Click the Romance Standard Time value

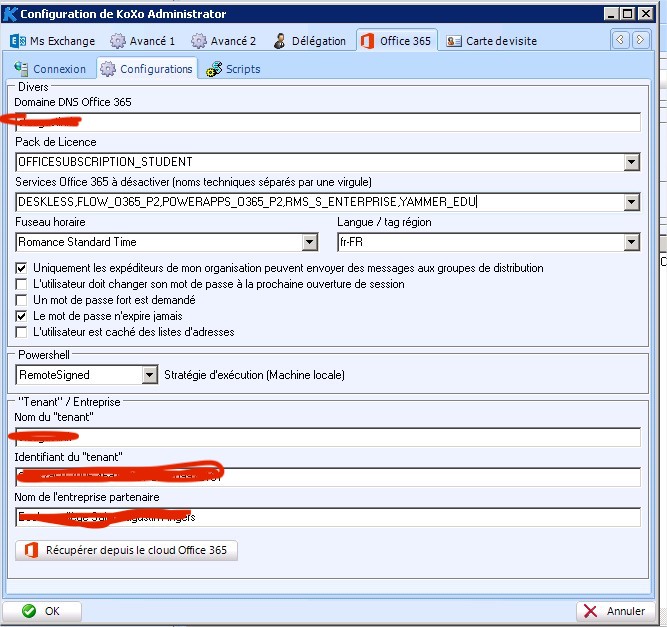point(77,242)
